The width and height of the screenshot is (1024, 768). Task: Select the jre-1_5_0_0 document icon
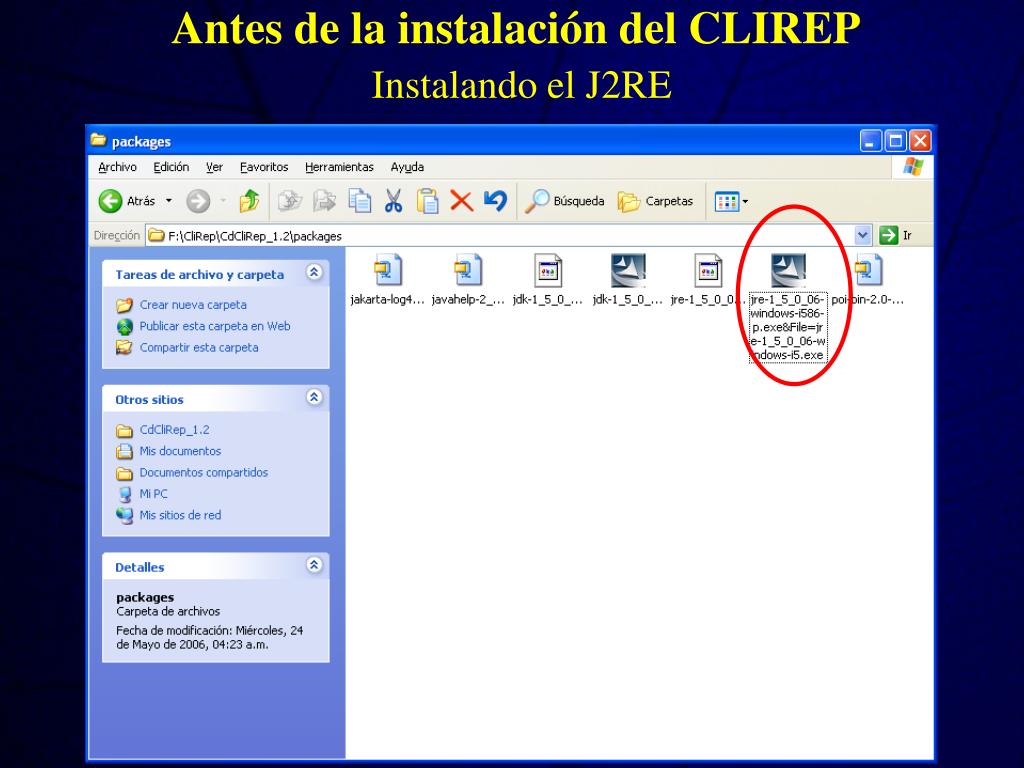(x=708, y=270)
